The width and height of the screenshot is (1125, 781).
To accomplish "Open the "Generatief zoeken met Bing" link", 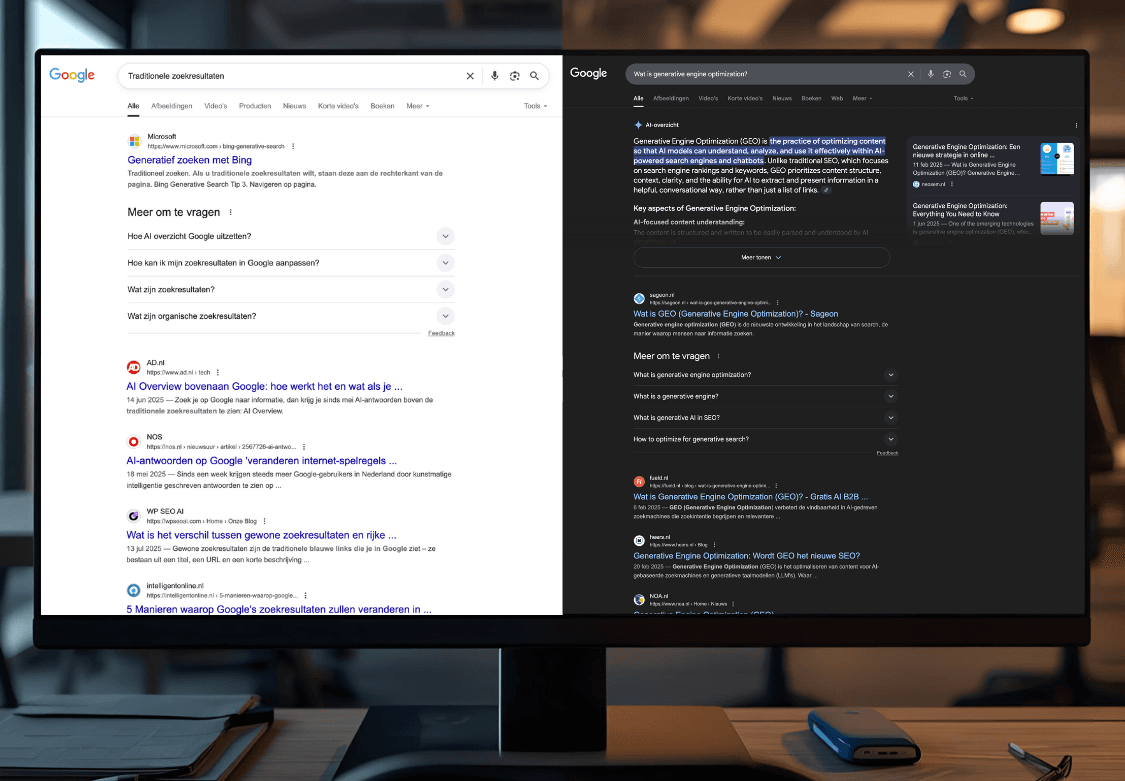I will tap(189, 159).
